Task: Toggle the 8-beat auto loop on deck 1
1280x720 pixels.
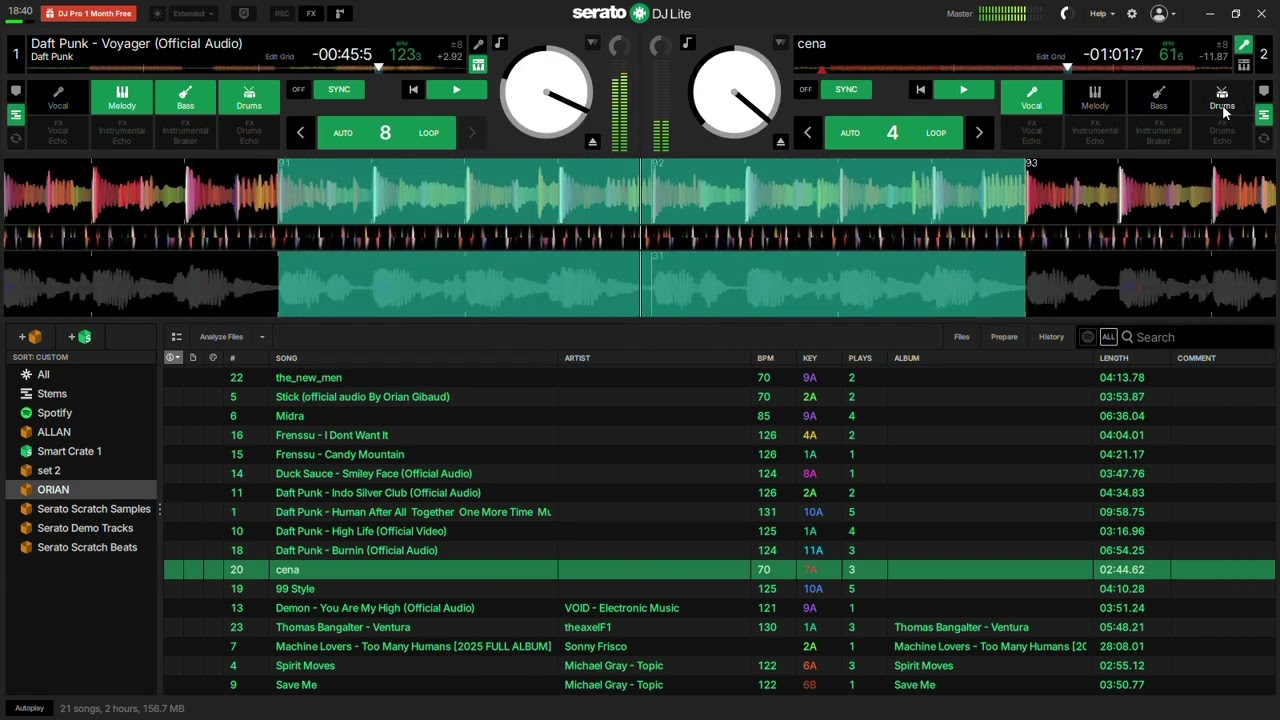Action: [x=386, y=133]
